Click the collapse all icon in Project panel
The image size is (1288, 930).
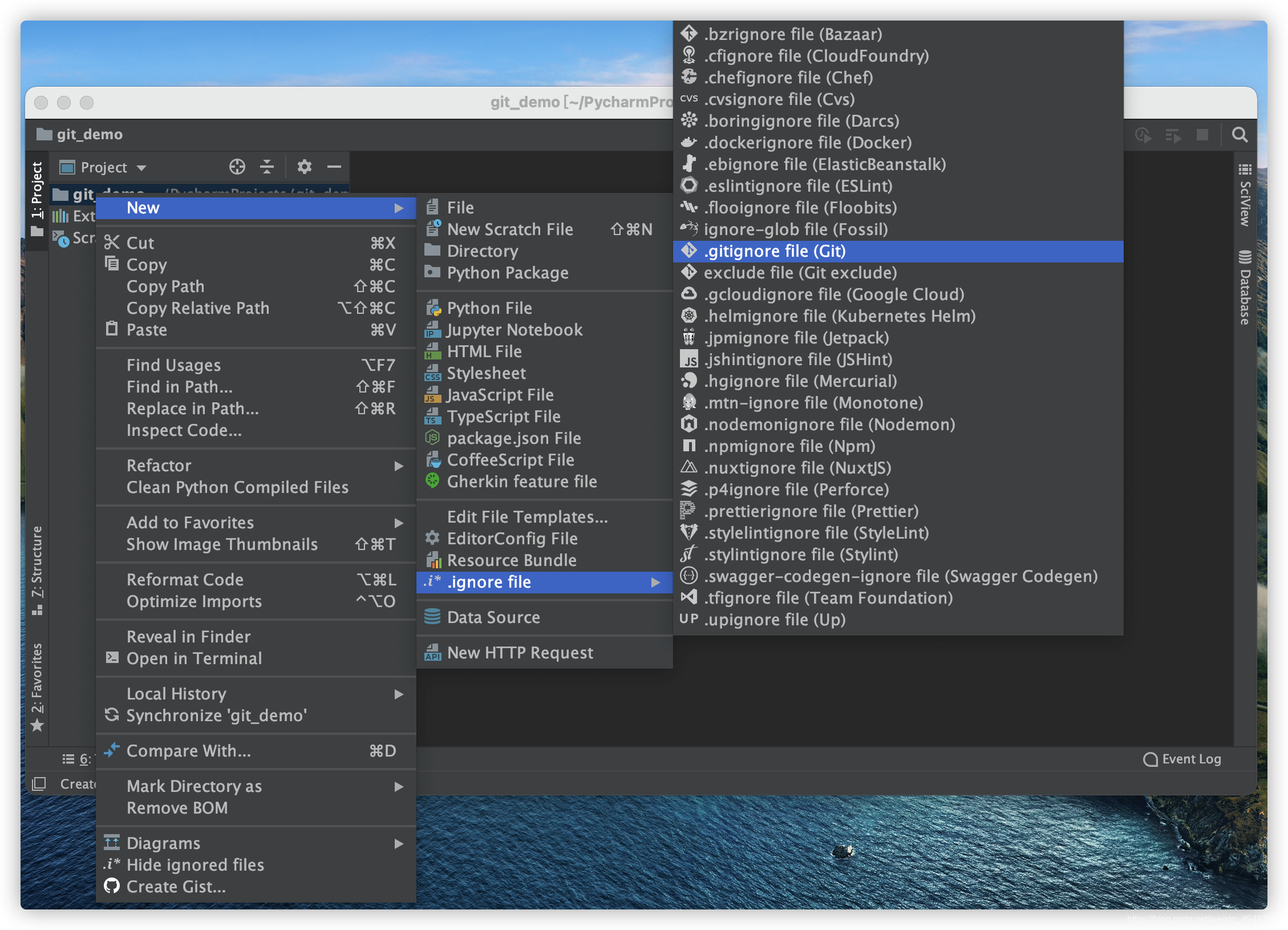pos(267,167)
